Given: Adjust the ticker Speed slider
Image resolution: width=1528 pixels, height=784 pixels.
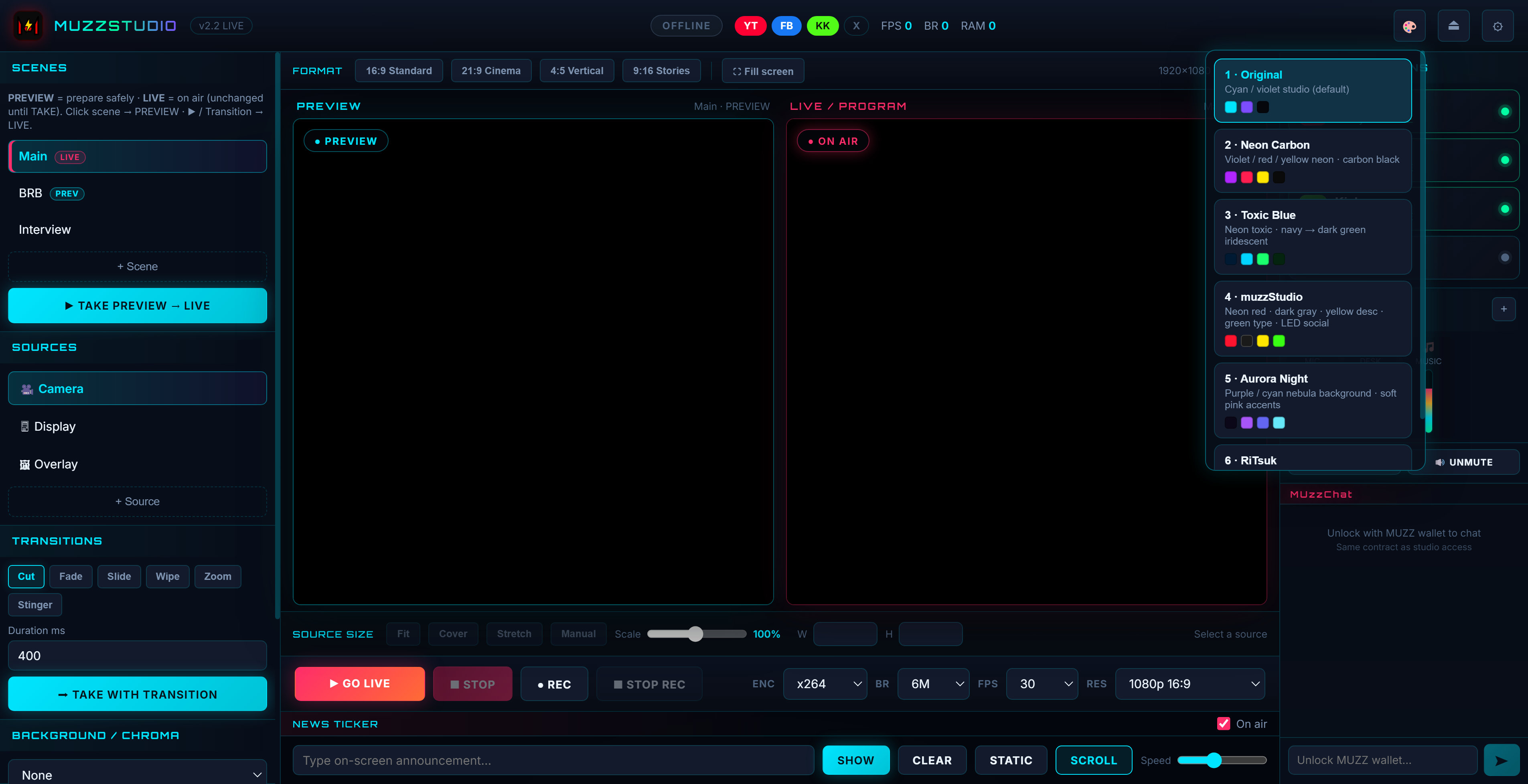Looking at the screenshot, I should [1222, 760].
